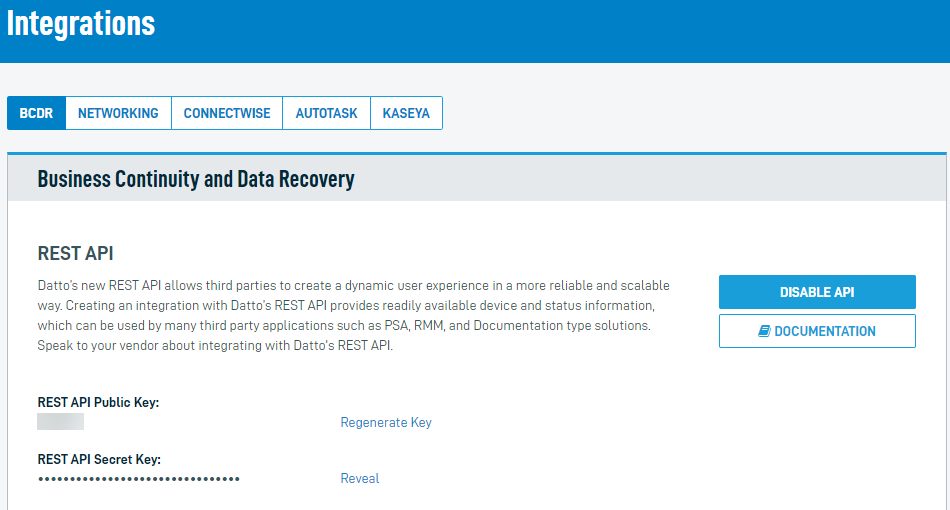Regenerate the REST API public key
The image size is (950, 510).
point(386,422)
